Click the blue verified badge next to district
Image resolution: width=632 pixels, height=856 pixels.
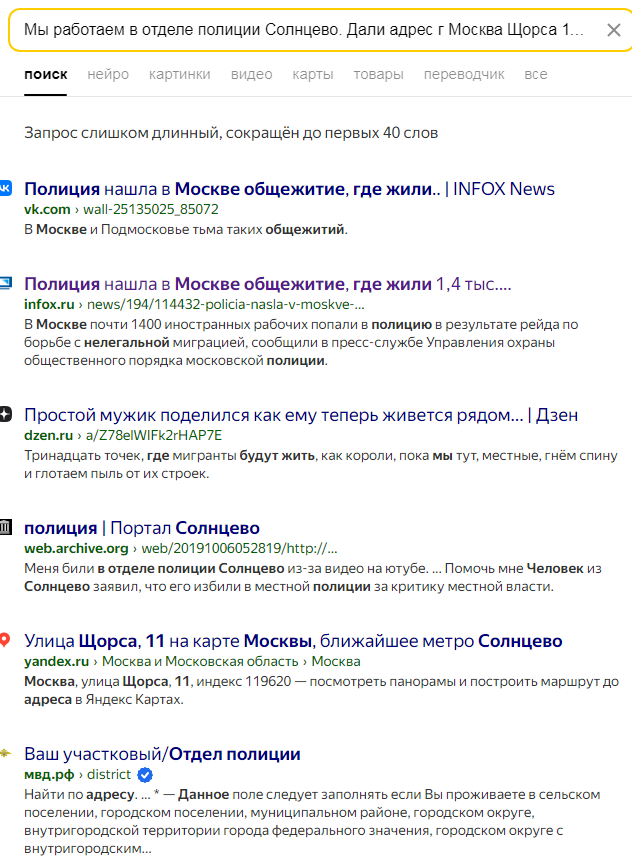(145, 775)
